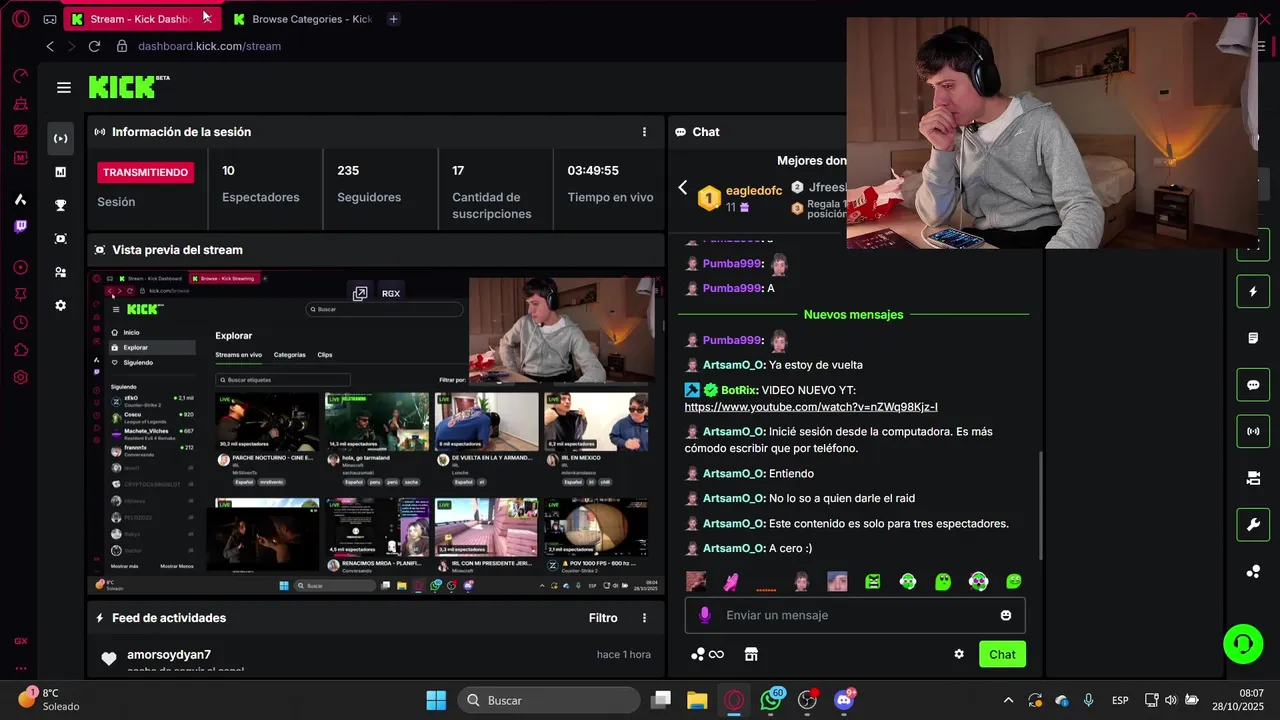Click amorsoydyan7 in activity feed
1280x720 pixels.
(x=169, y=655)
